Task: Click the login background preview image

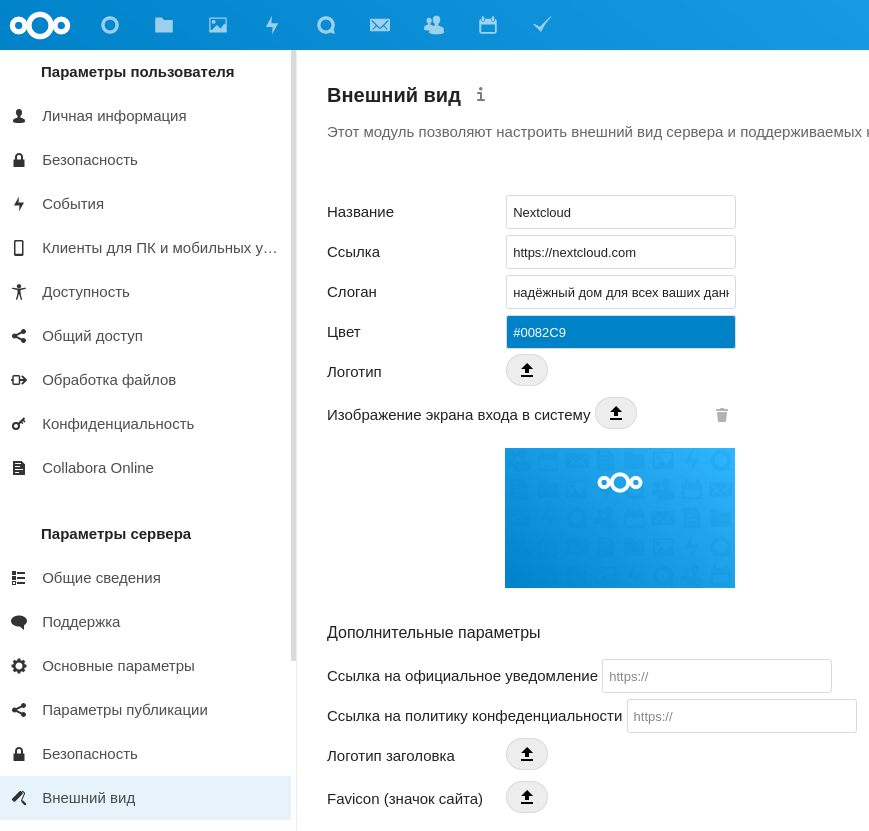Action: 620,518
